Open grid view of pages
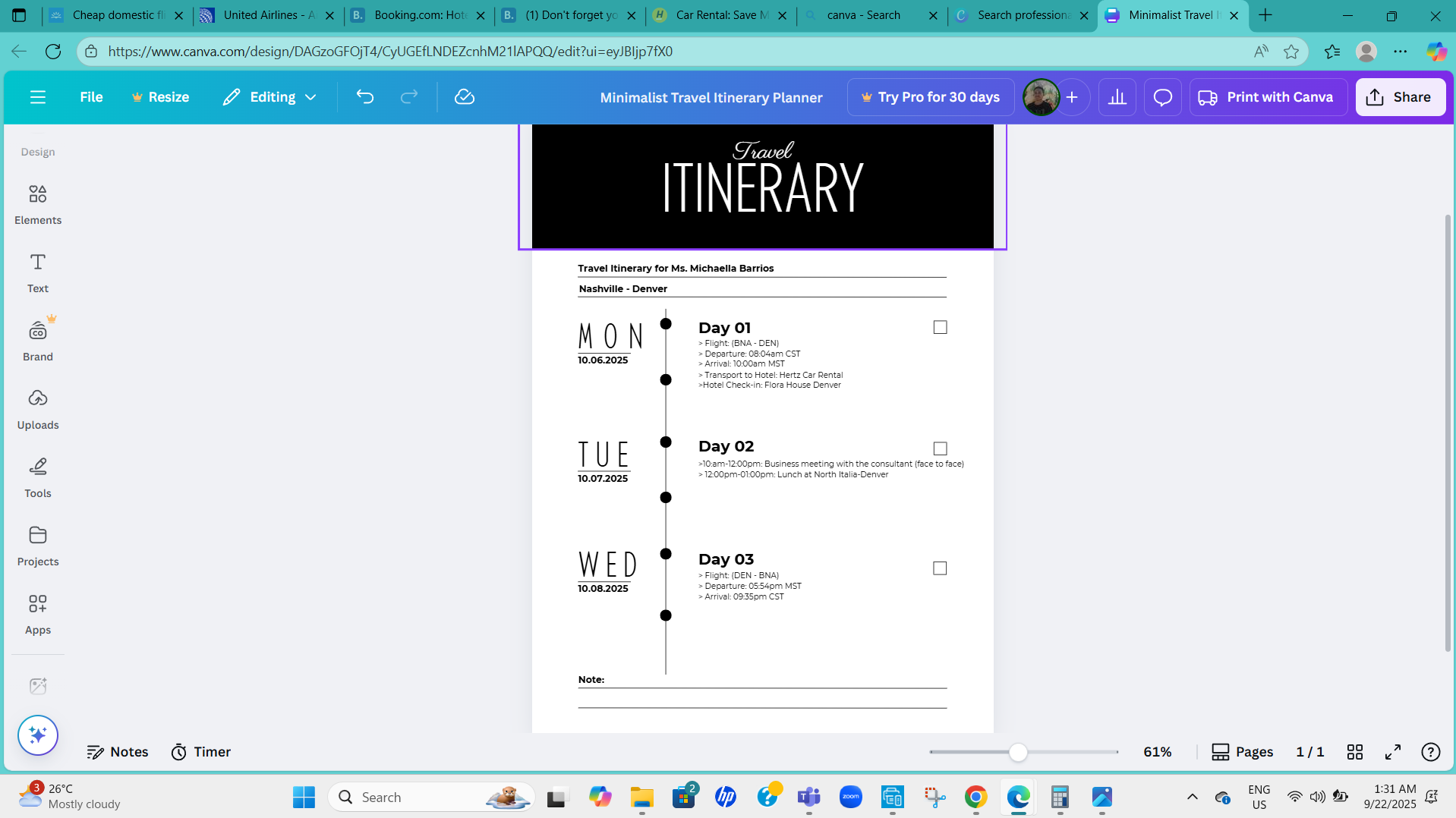This screenshot has width=1456, height=818. pyautogui.click(x=1355, y=752)
